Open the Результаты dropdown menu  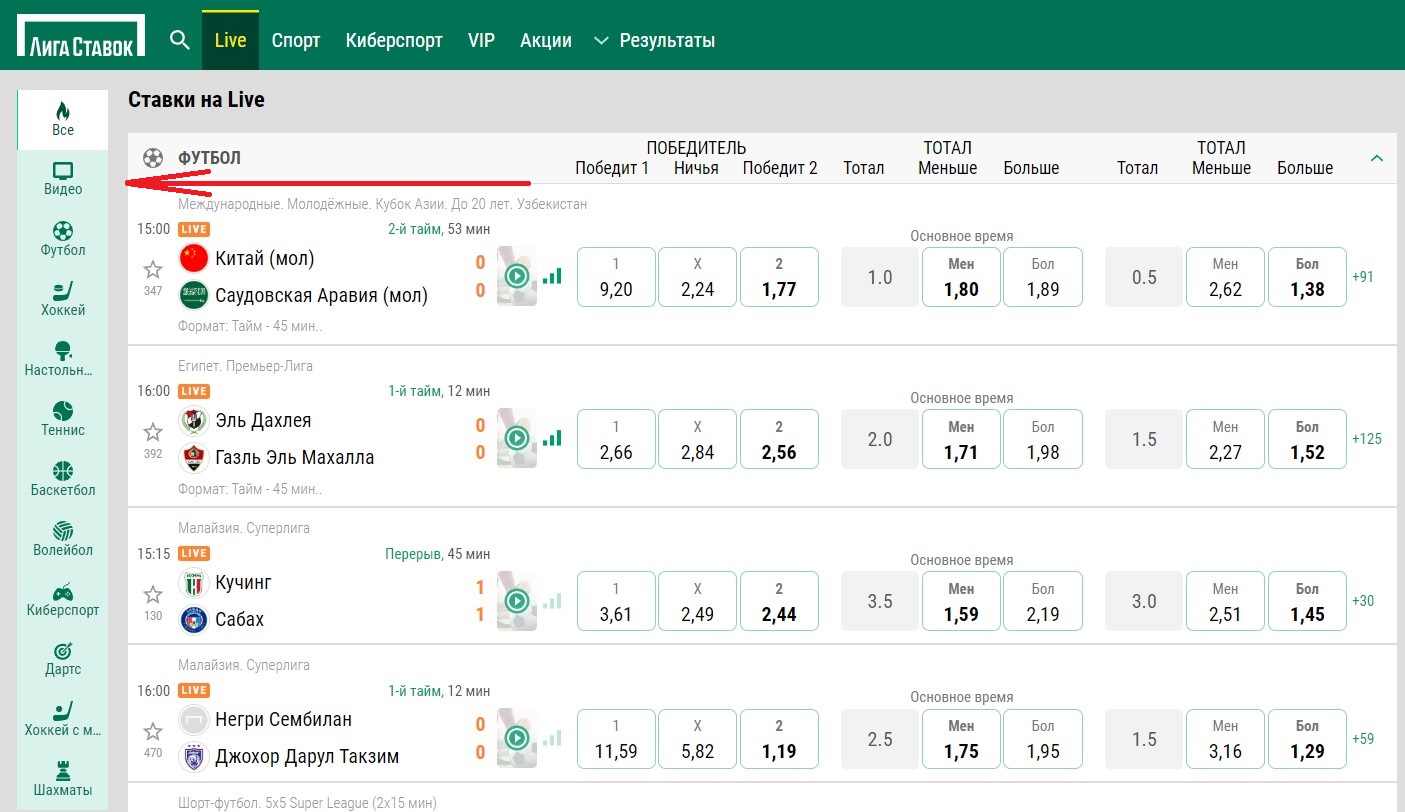(x=655, y=40)
